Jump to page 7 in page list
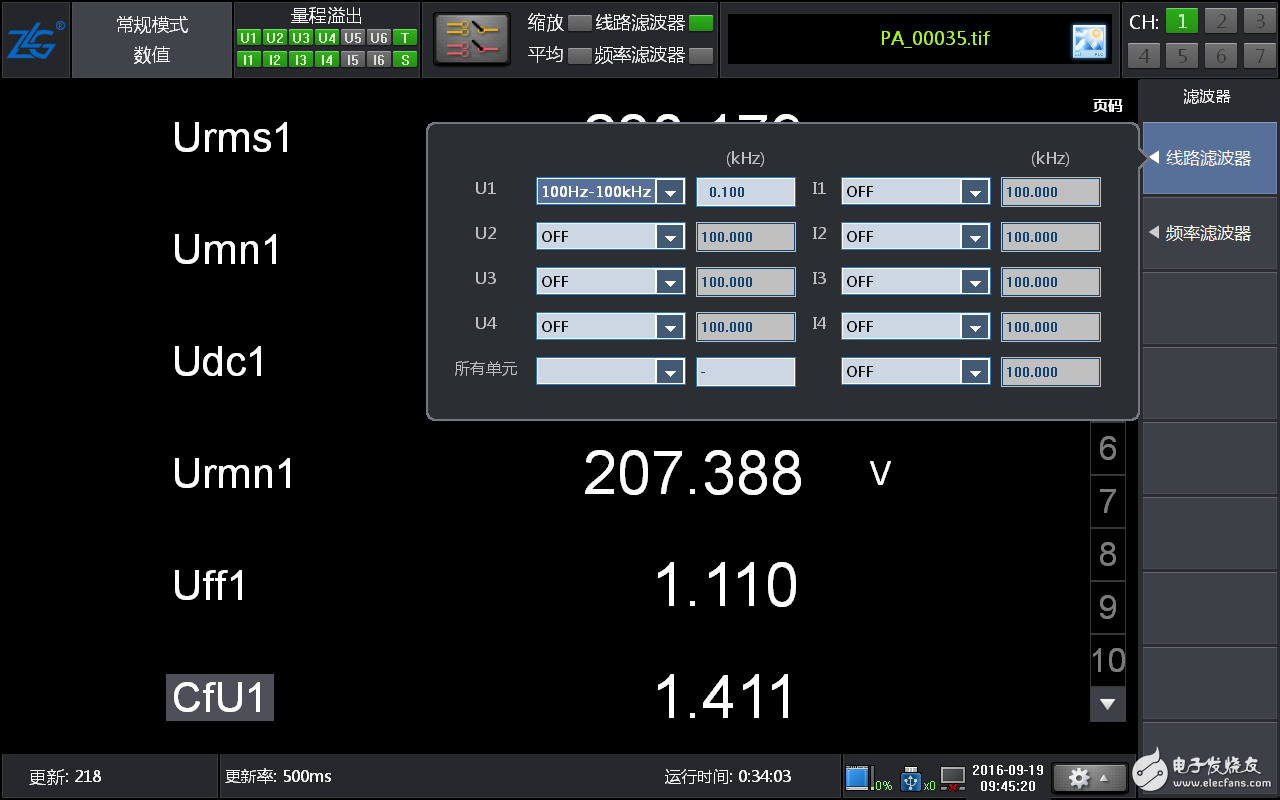This screenshot has height=800, width=1280. pyautogui.click(x=1107, y=501)
